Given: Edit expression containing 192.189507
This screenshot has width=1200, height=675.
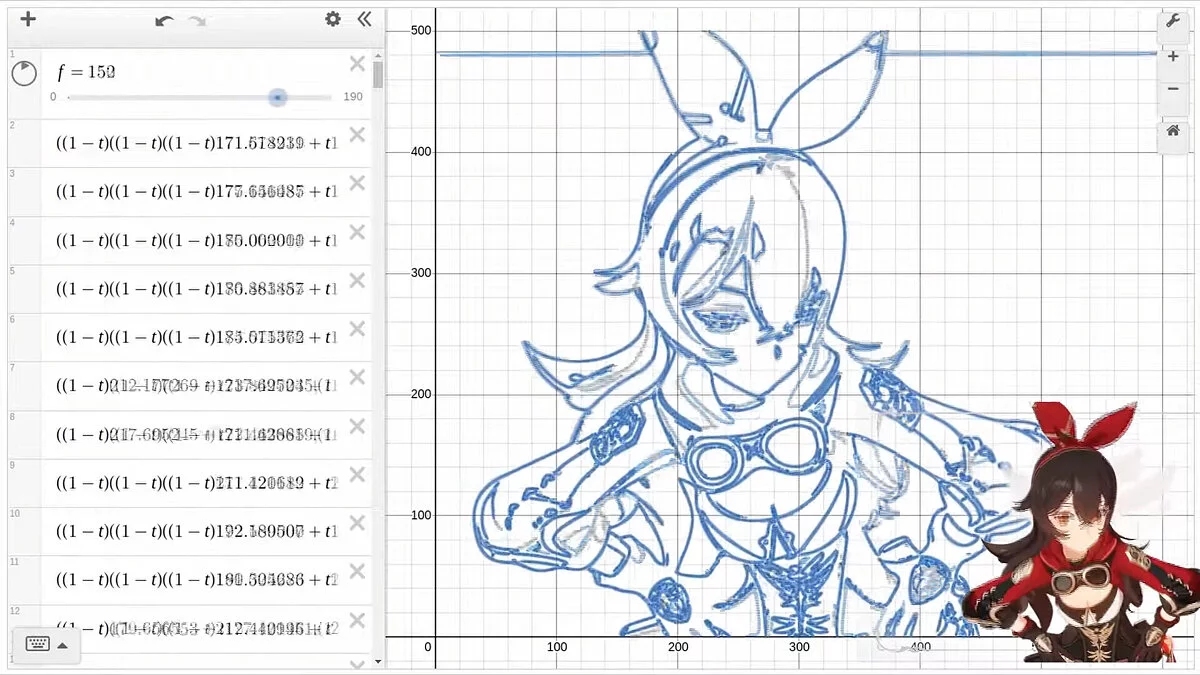Looking at the screenshot, I should coord(197,532).
